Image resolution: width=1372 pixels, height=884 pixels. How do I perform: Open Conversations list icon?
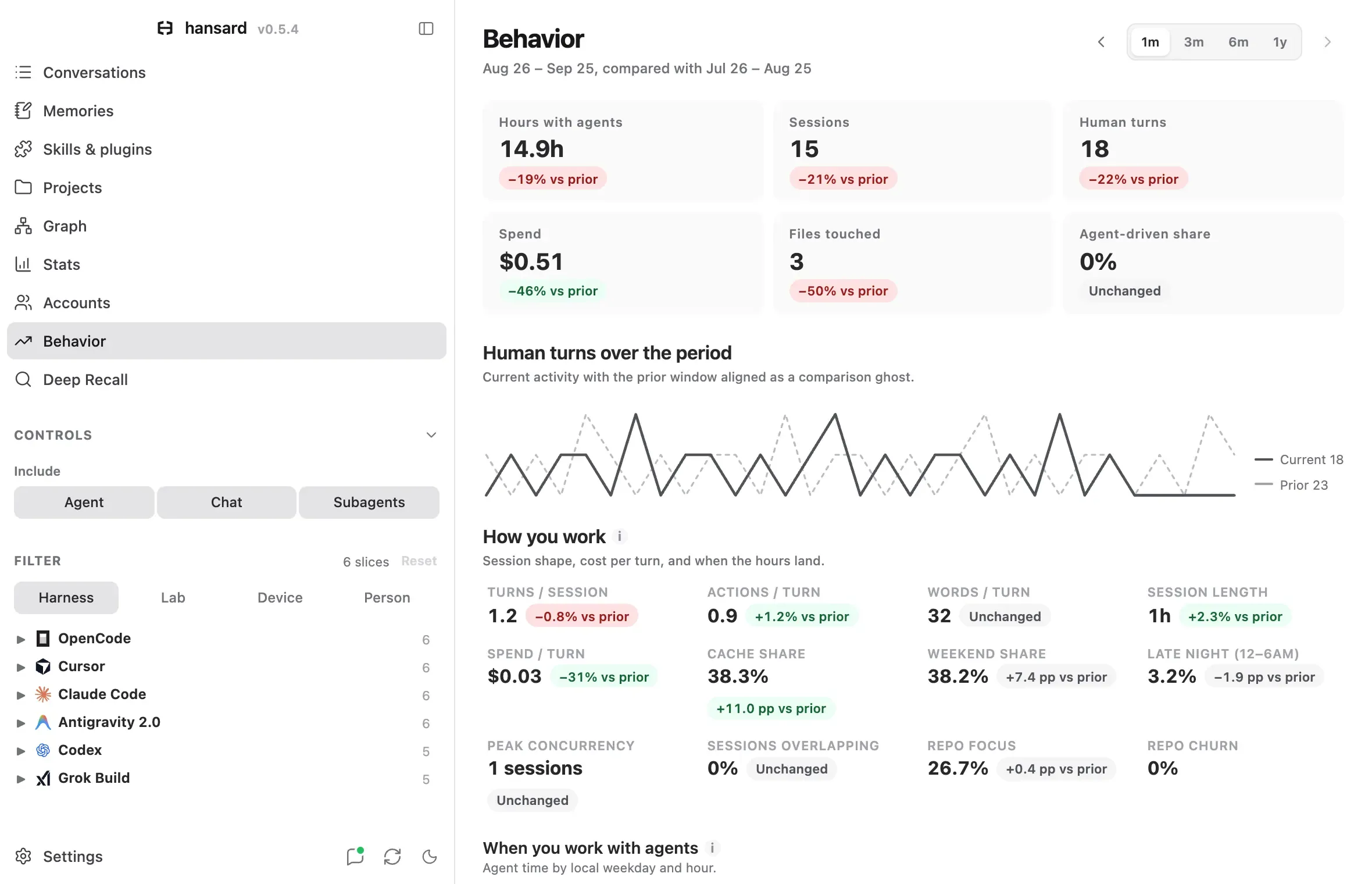[x=23, y=72]
